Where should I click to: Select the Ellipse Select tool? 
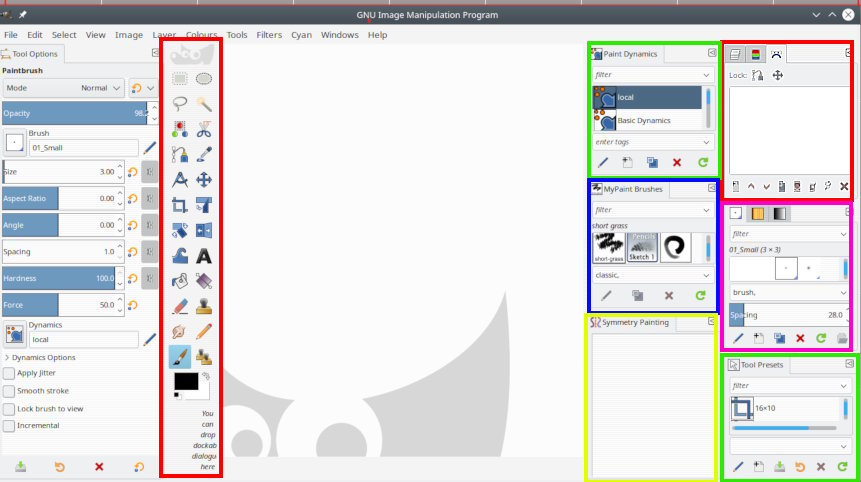(x=204, y=79)
